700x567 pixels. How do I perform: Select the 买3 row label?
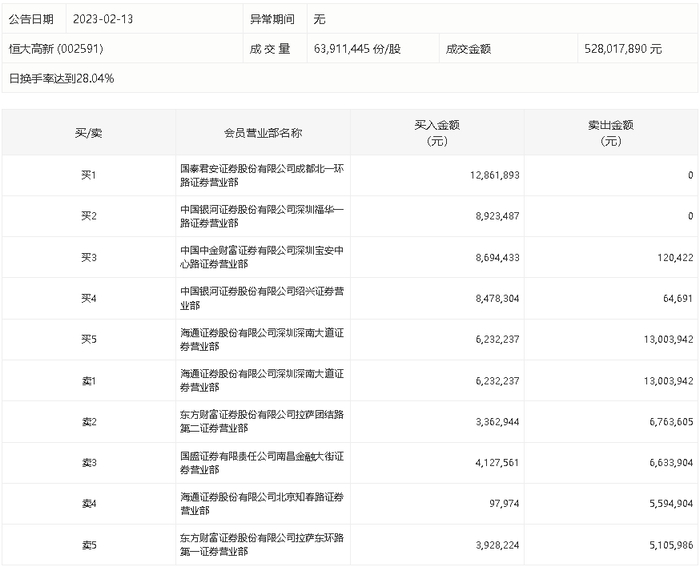88,258
